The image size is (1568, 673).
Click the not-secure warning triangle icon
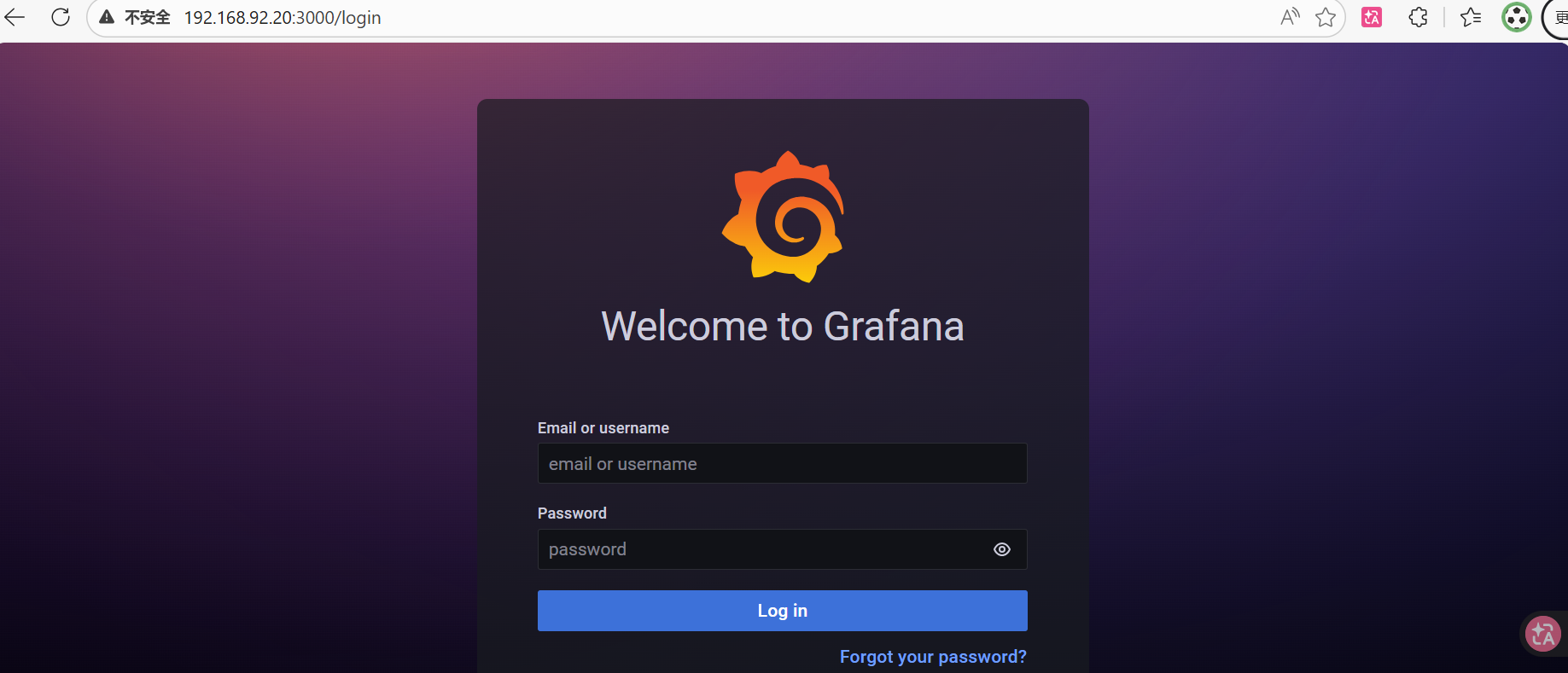(107, 17)
